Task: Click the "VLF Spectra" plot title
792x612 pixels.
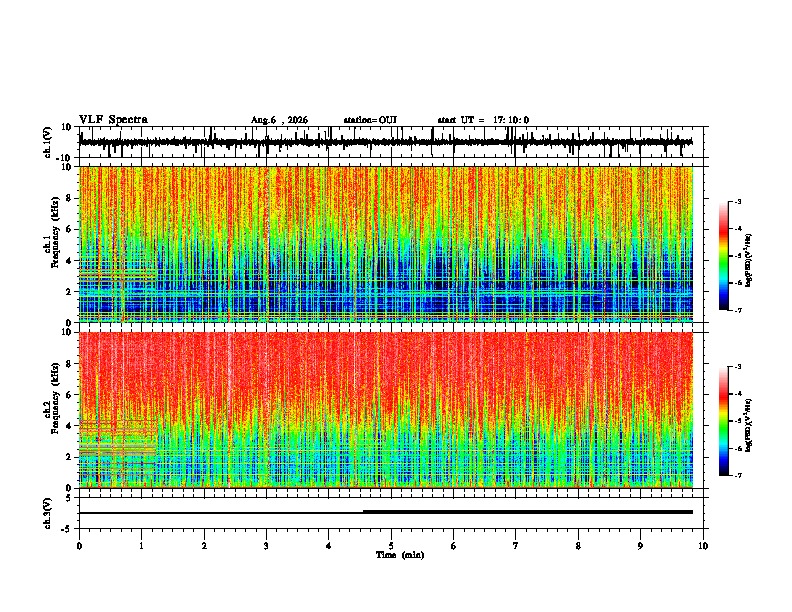Action: (x=113, y=120)
